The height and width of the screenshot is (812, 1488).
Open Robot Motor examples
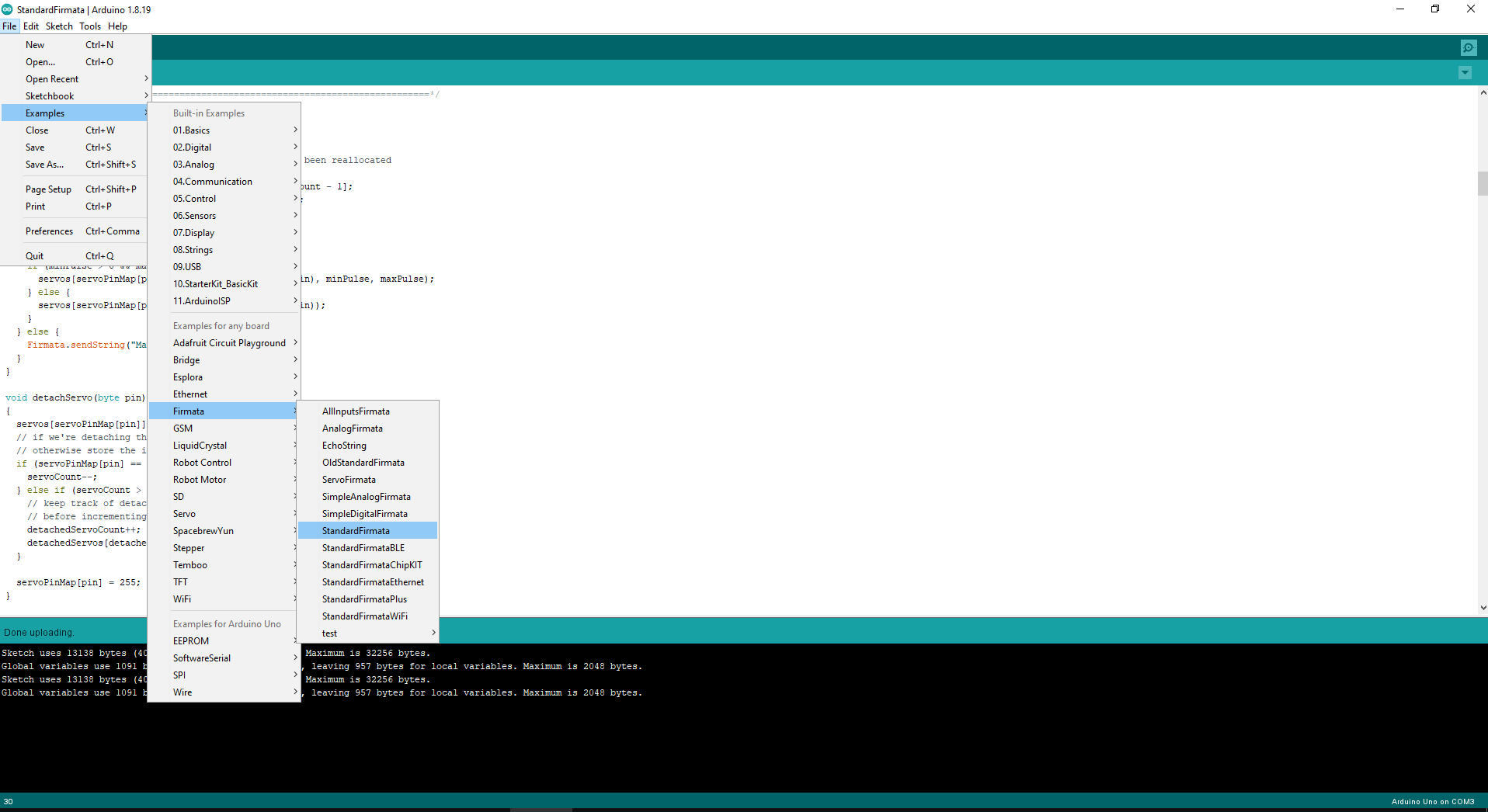[224, 480]
